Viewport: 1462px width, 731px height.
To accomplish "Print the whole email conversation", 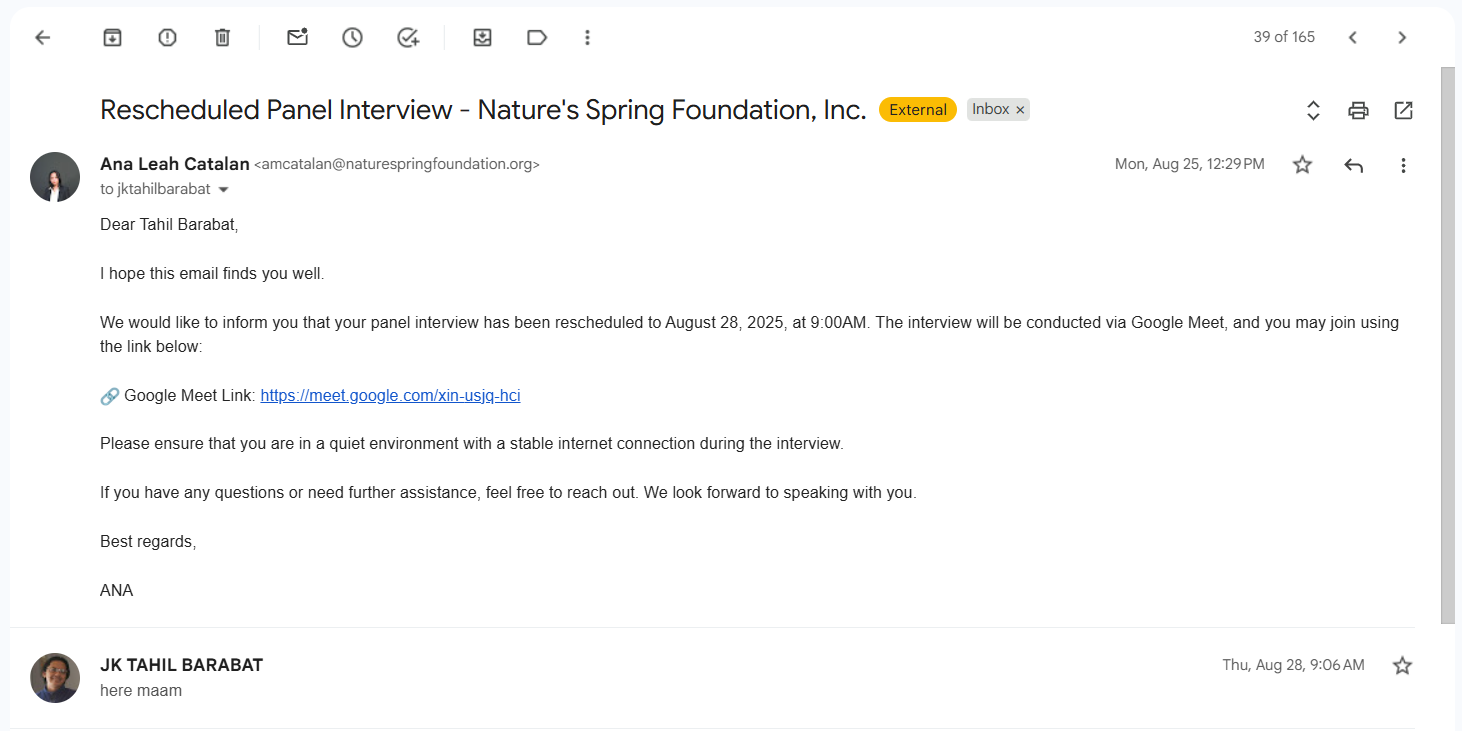I will coord(1358,110).
